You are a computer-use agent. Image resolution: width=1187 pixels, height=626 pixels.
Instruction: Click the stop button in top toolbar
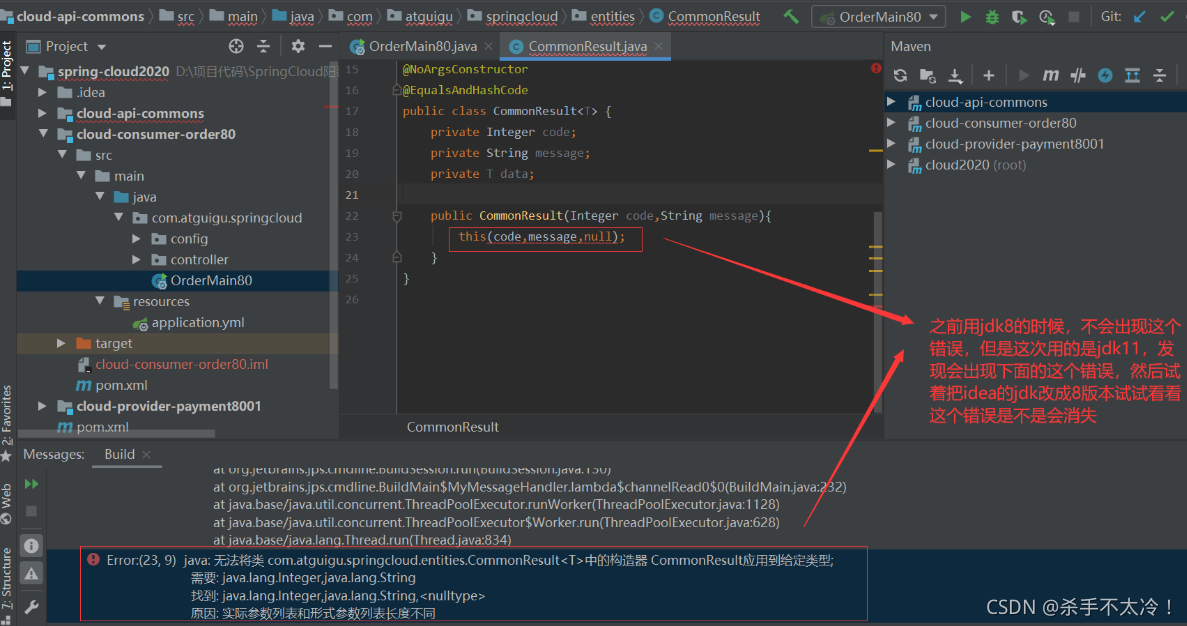[x=1073, y=16]
